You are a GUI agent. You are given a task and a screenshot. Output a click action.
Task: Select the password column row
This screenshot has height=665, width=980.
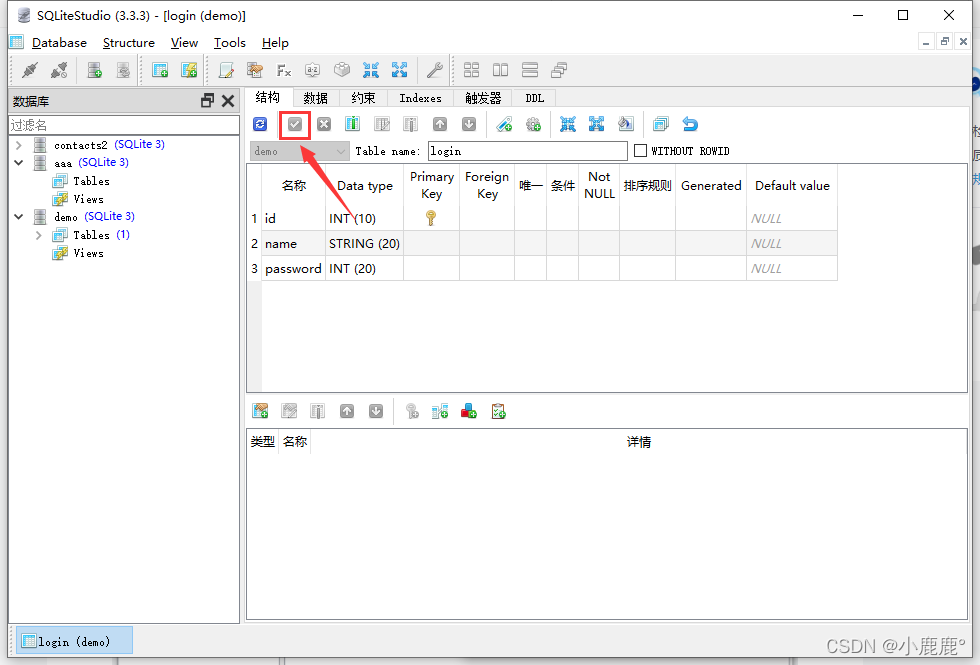pos(542,269)
